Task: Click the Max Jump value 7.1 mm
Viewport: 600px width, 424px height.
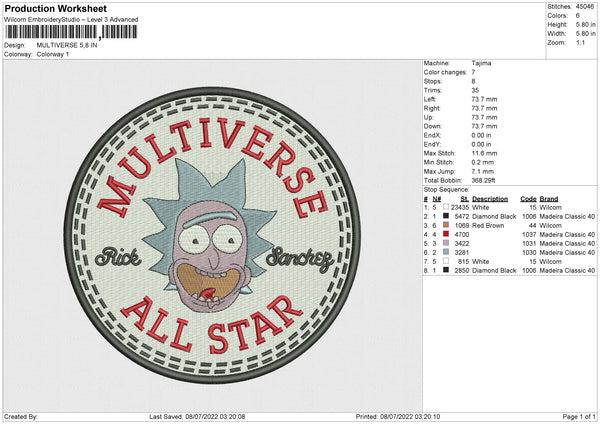Action: 483,171
